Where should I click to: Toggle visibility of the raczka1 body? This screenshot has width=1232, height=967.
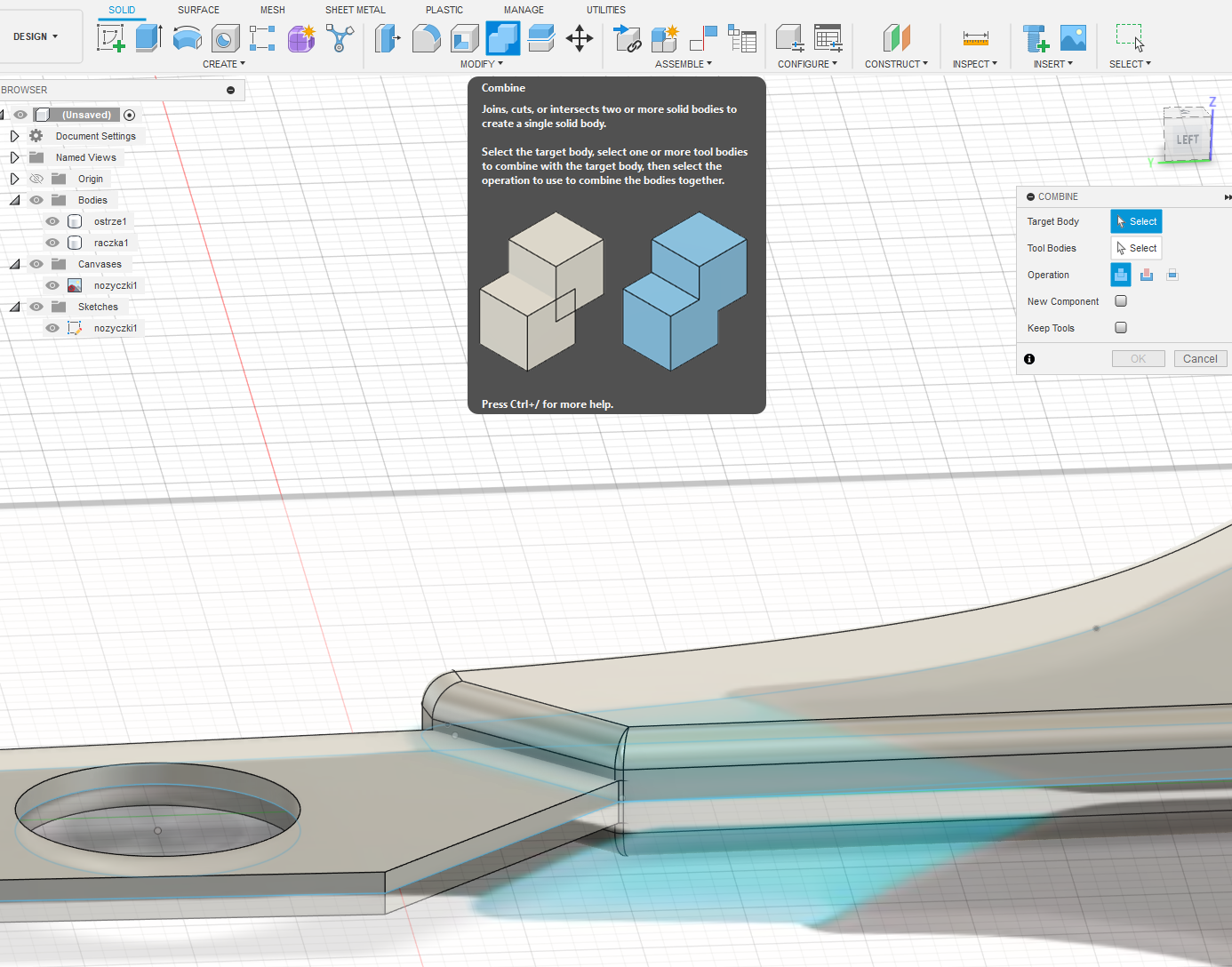52,243
